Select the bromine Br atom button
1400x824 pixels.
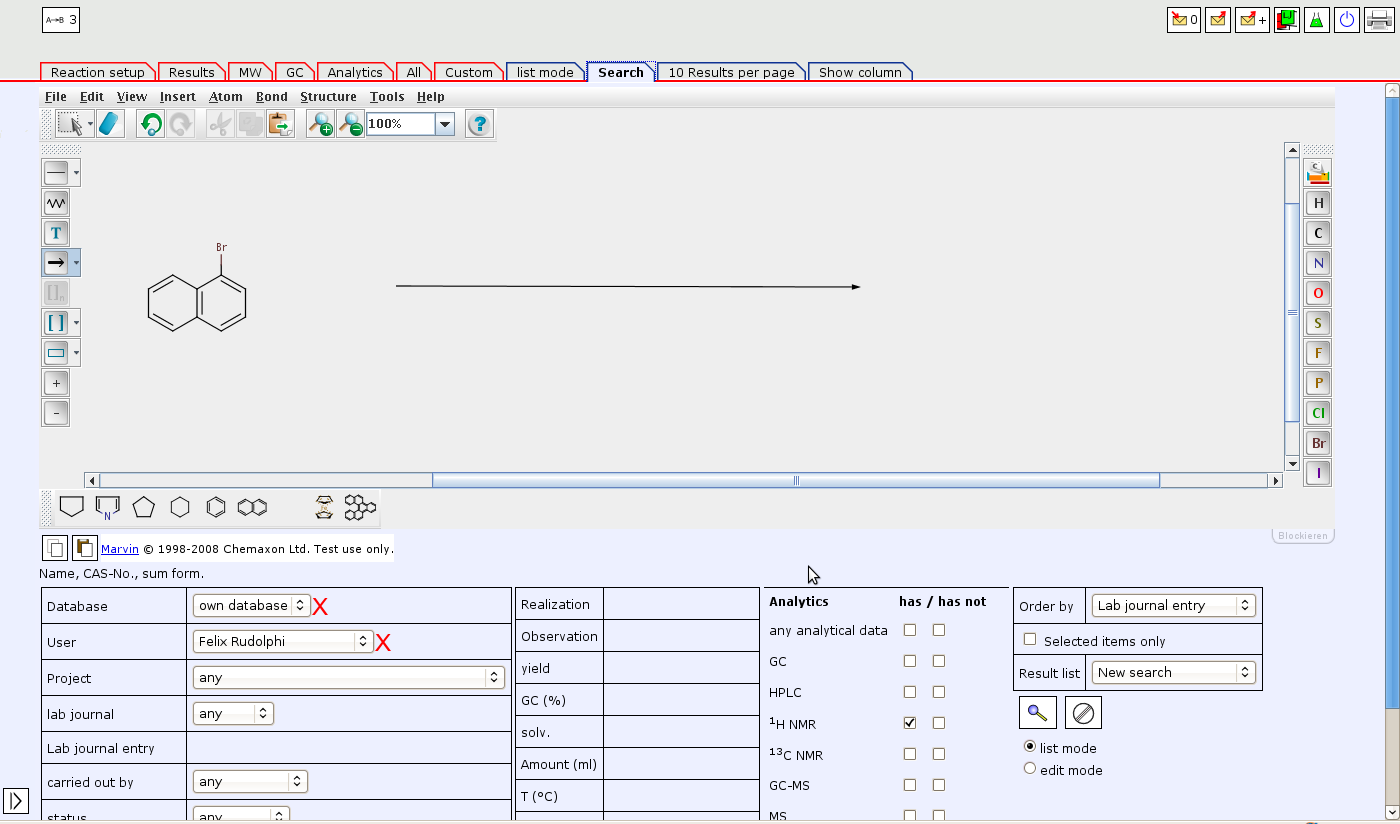pyautogui.click(x=1318, y=443)
